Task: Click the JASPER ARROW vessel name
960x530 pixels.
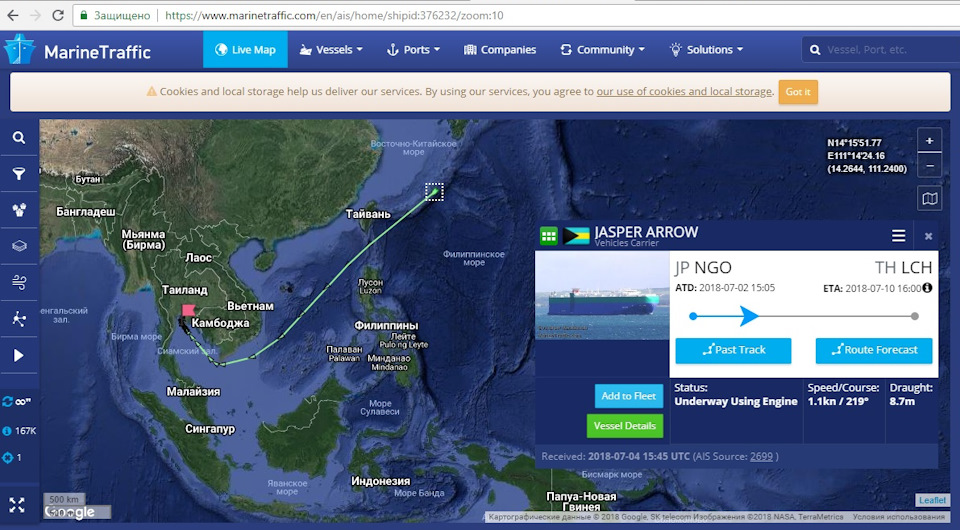Action: tap(646, 232)
